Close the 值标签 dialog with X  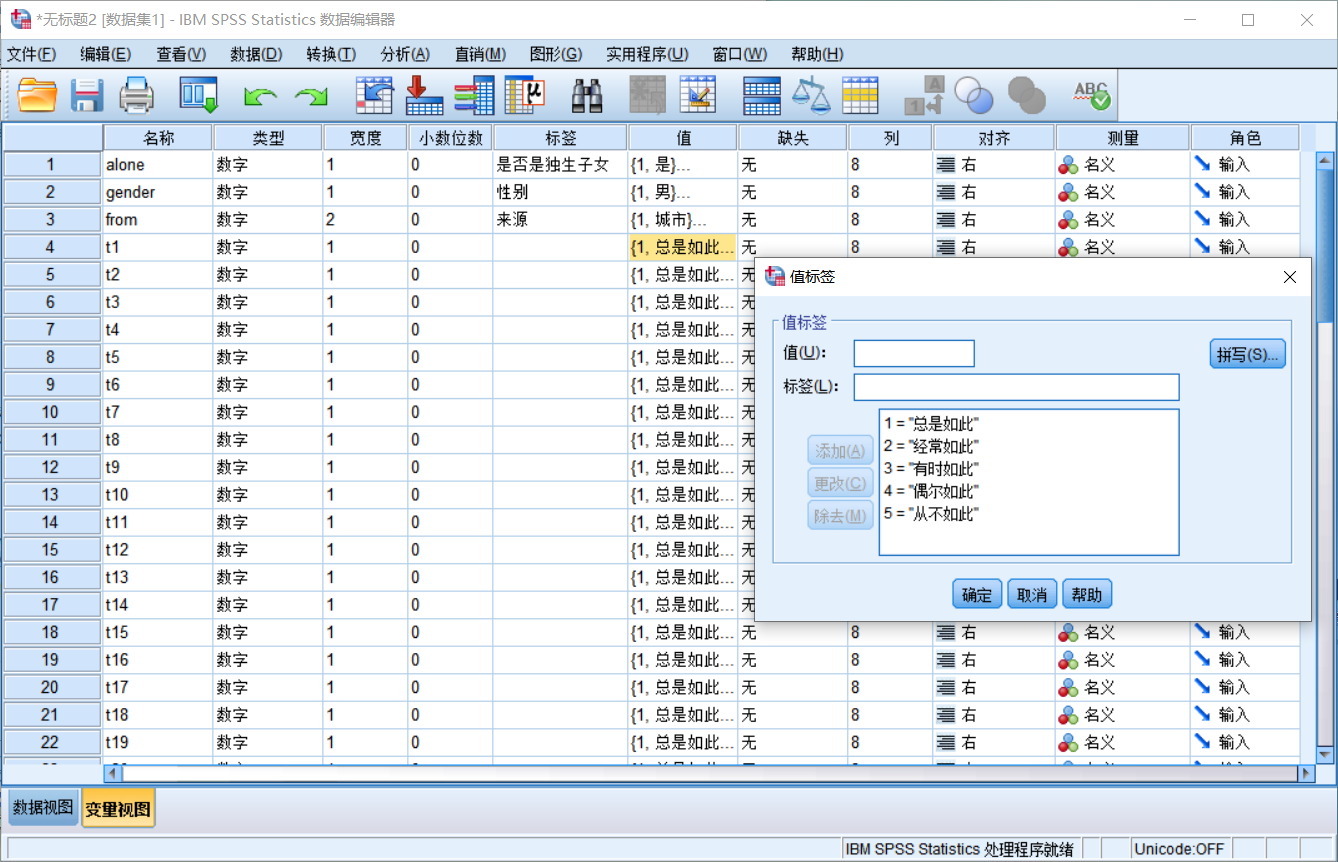pos(1290,277)
